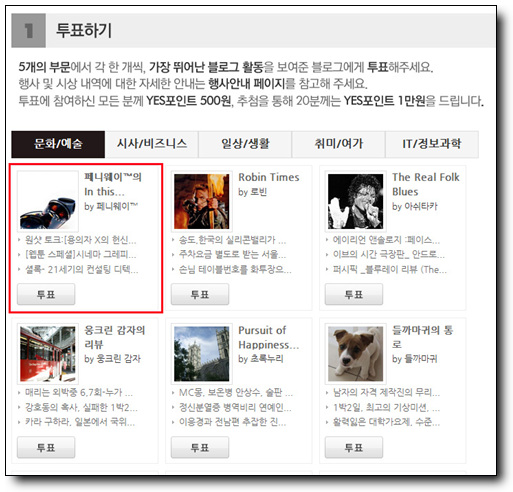Open Pursuit of Happiness... title link
The height and width of the screenshot is (492, 513).
[x=269, y=337]
